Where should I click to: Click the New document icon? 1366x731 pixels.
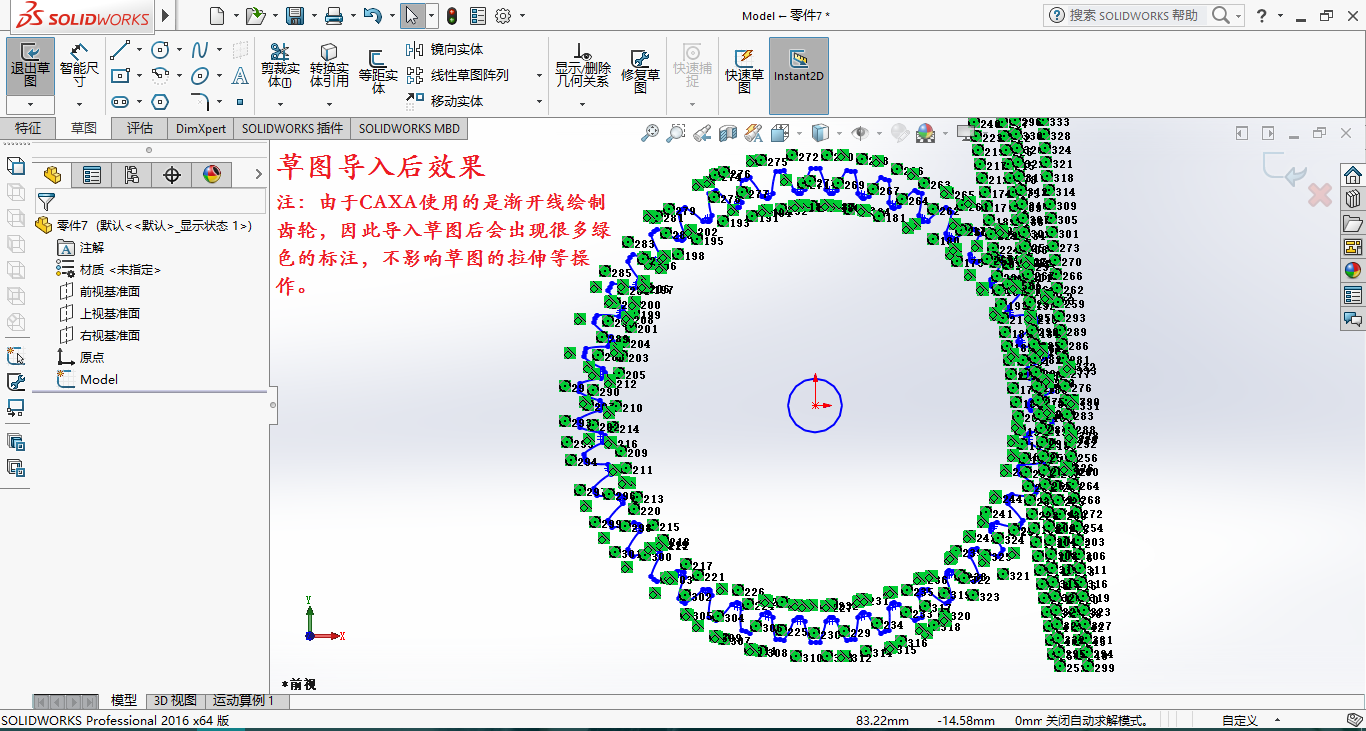(218, 15)
